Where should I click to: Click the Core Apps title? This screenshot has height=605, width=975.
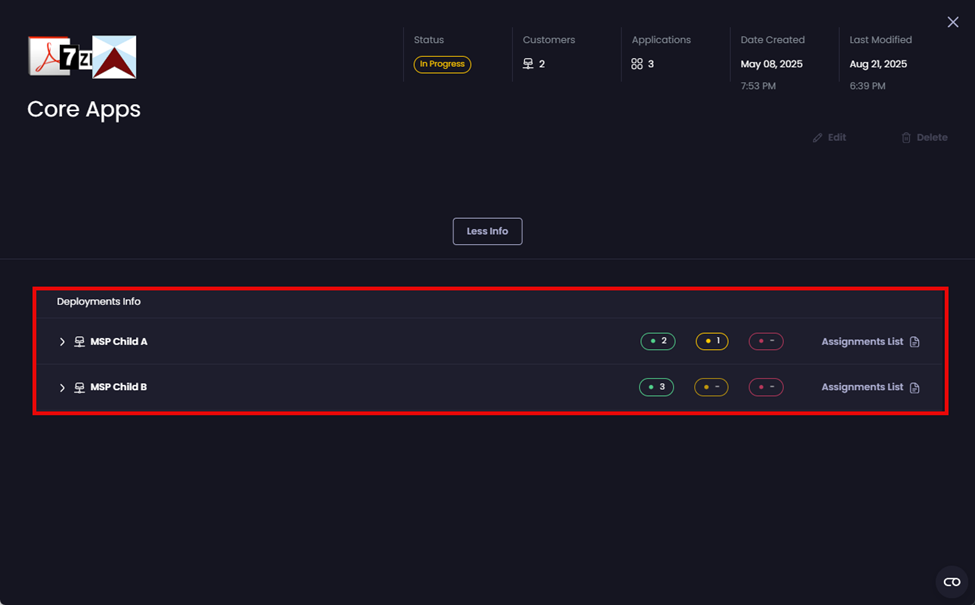tap(82, 109)
